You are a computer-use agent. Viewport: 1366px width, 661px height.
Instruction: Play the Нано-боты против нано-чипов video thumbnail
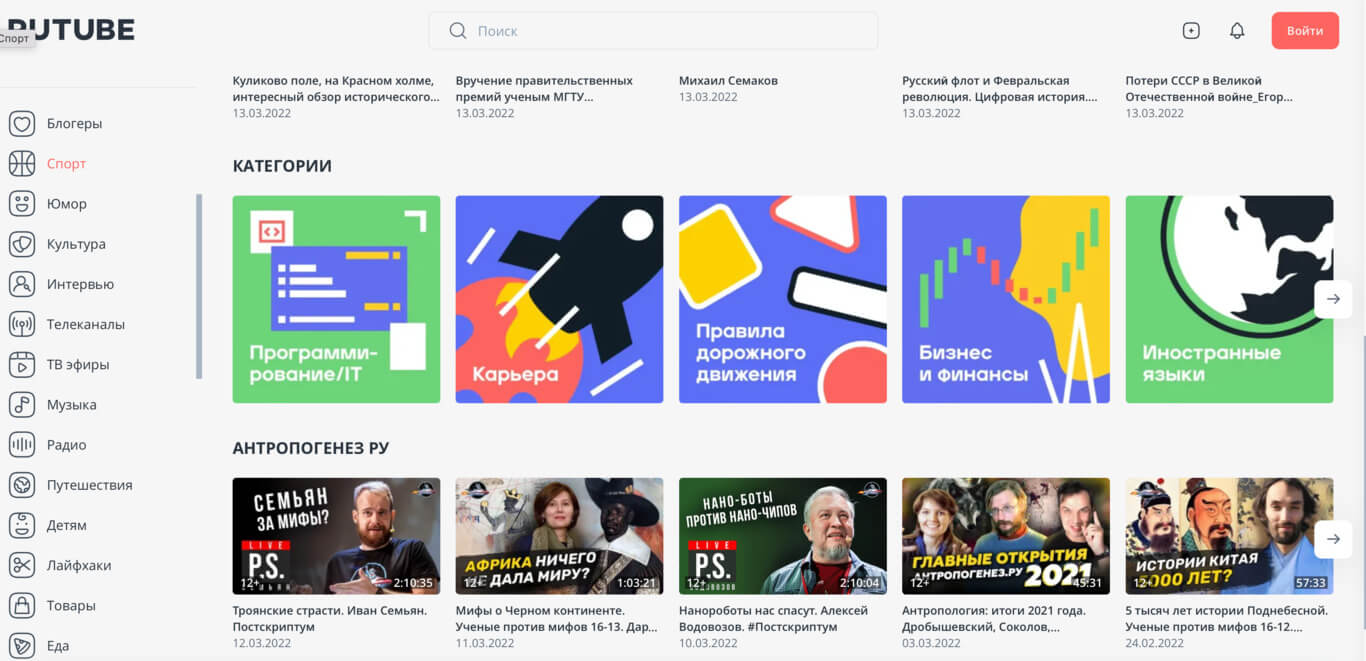782,536
